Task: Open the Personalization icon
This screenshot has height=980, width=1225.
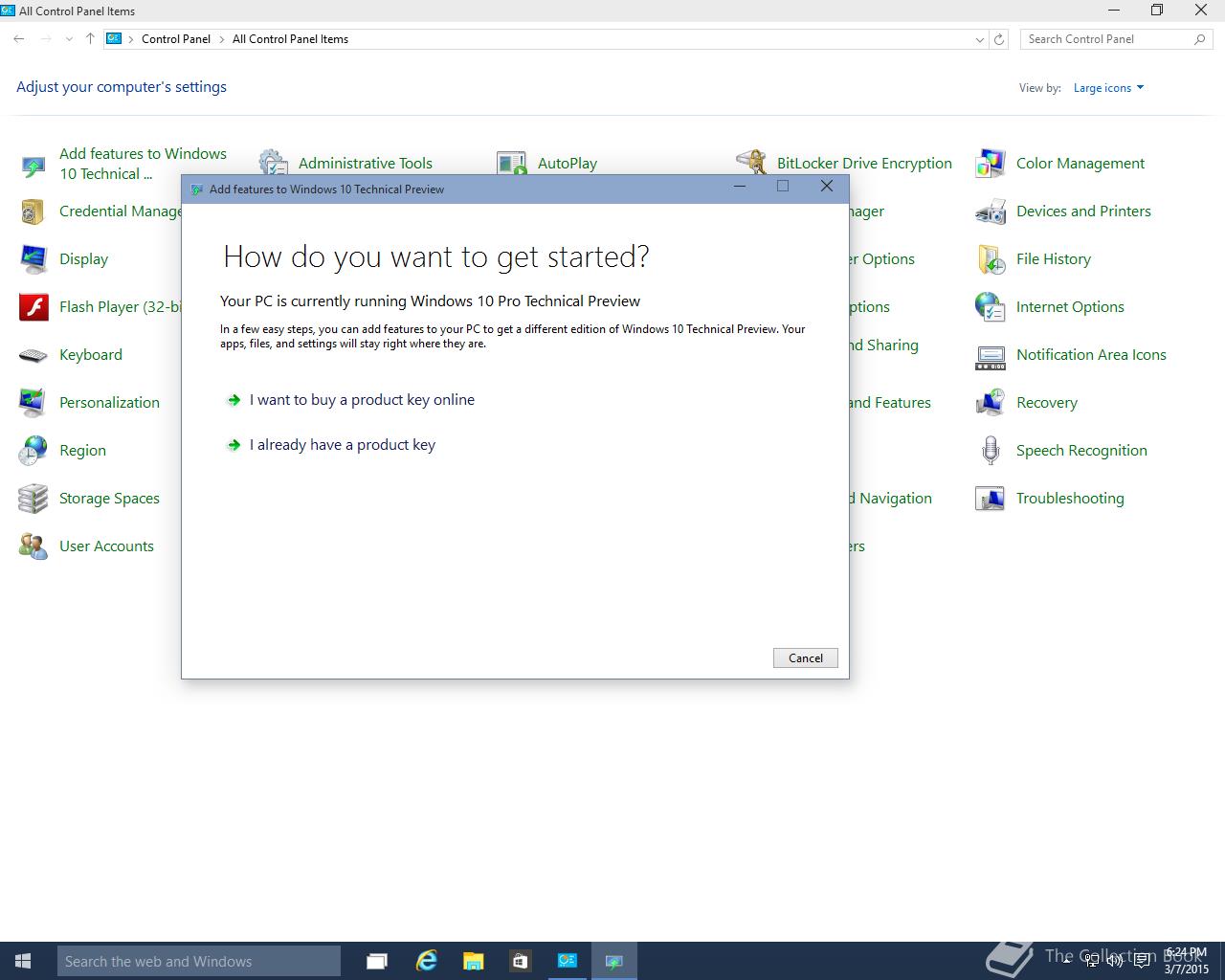Action: pos(33,403)
